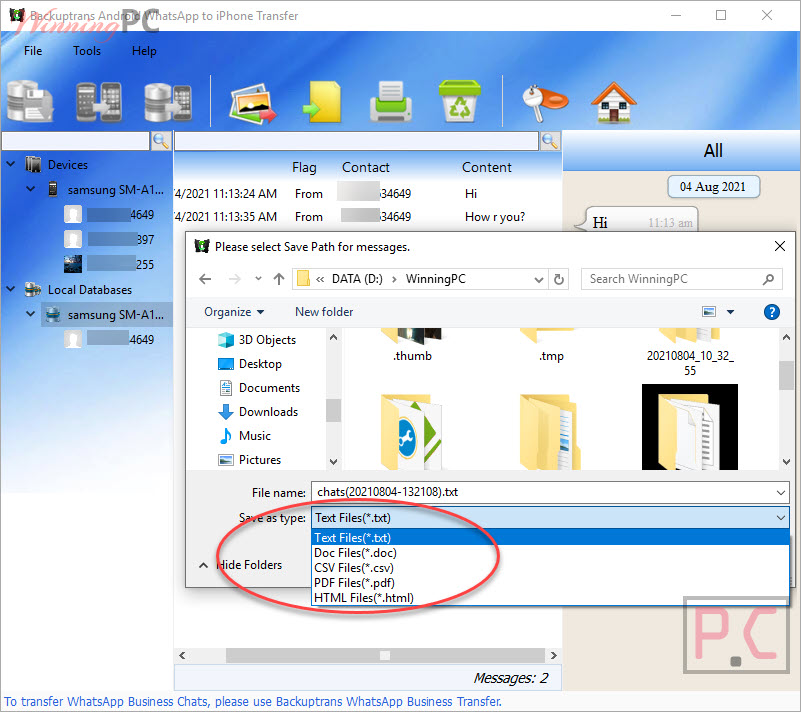Collapse the Local Databases node
801x712 pixels.
tap(11, 289)
